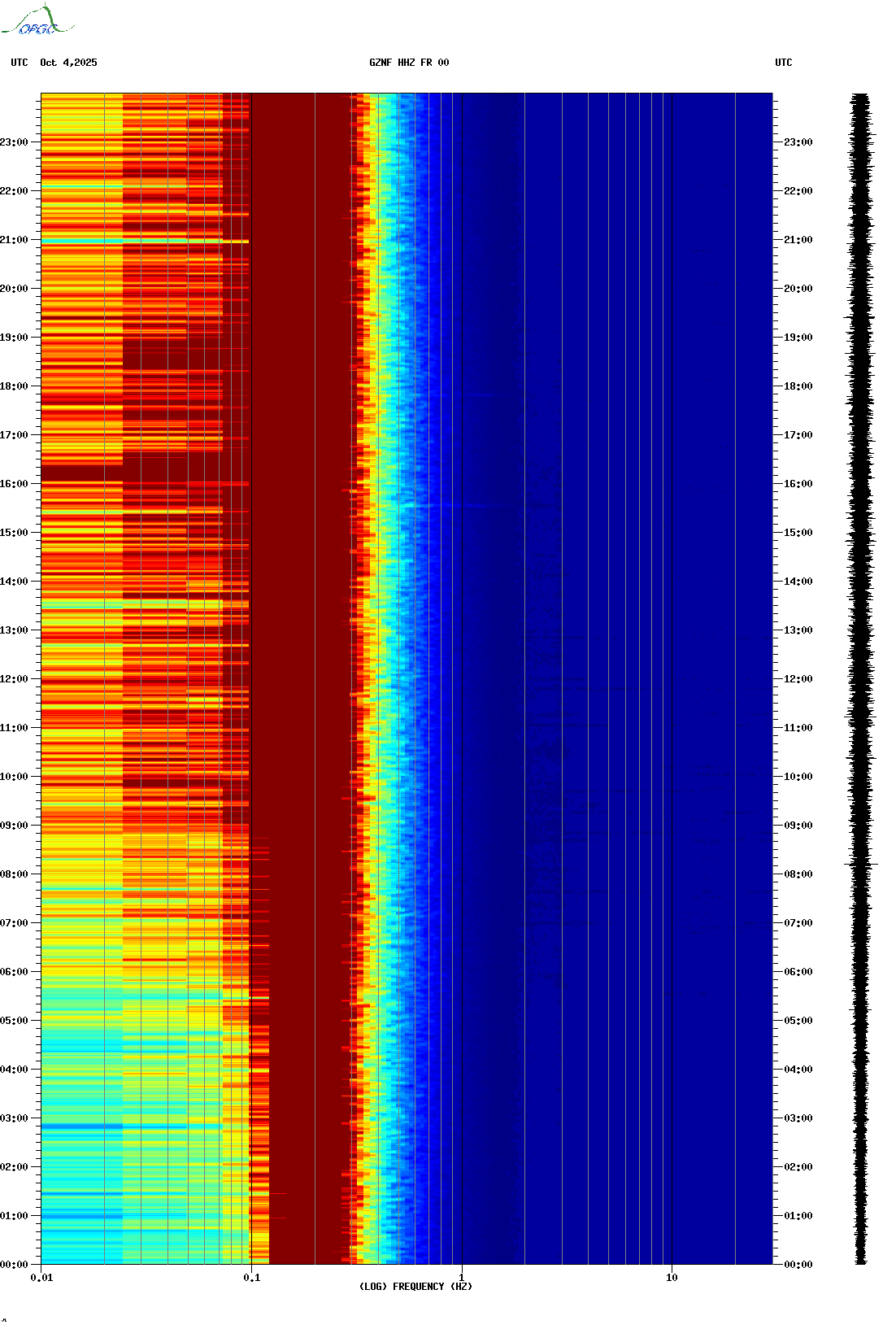Screen dimensions: 896x1329
Task: Select the 23:00 tick on left time axis
Action: coord(14,142)
